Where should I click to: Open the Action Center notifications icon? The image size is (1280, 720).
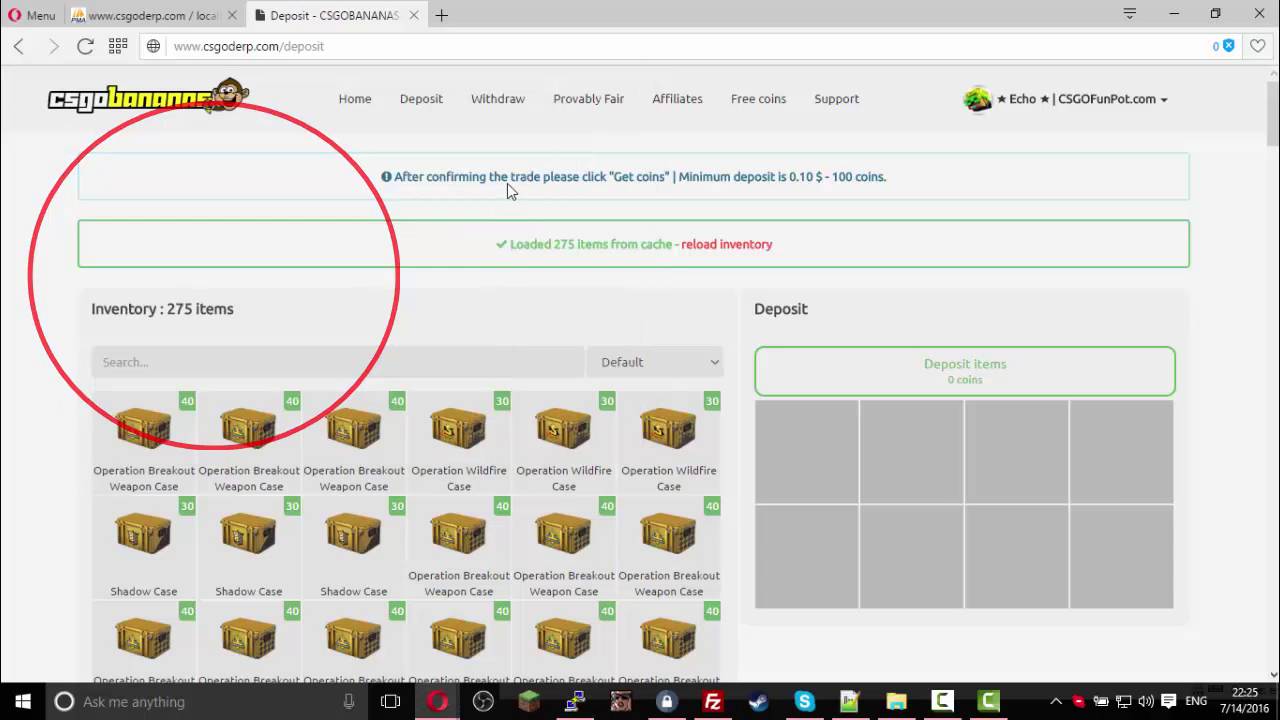[x=1168, y=701]
